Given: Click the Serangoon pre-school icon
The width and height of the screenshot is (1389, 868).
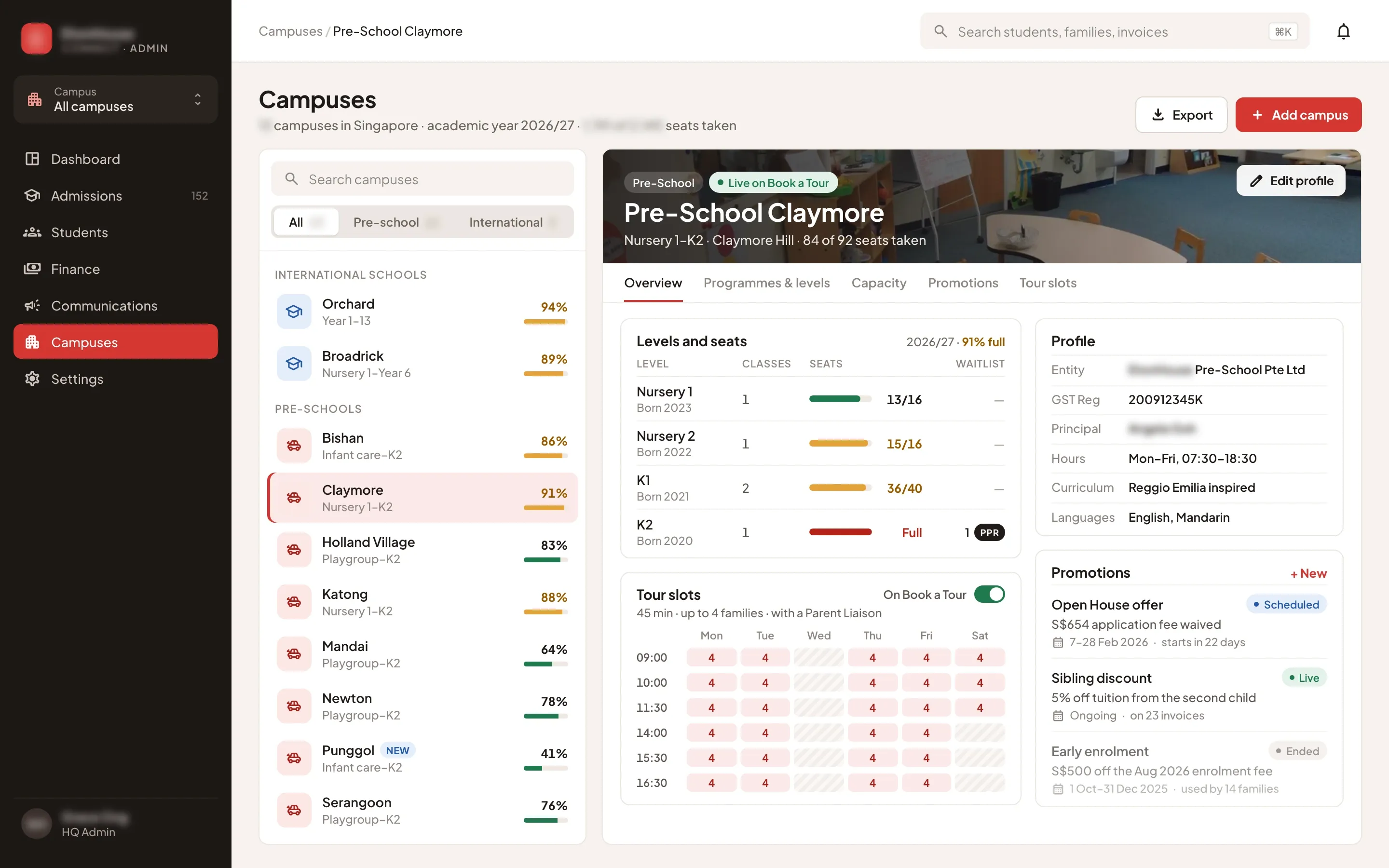Looking at the screenshot, I should pos(294,810).
